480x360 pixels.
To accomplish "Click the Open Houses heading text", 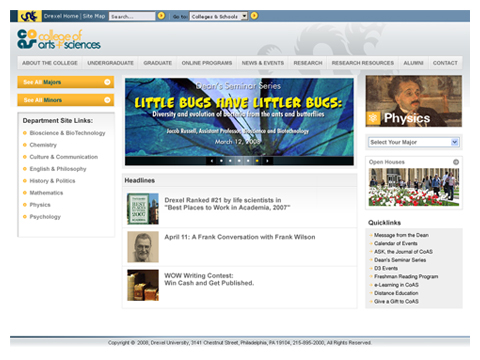I will tap(387, 162).
